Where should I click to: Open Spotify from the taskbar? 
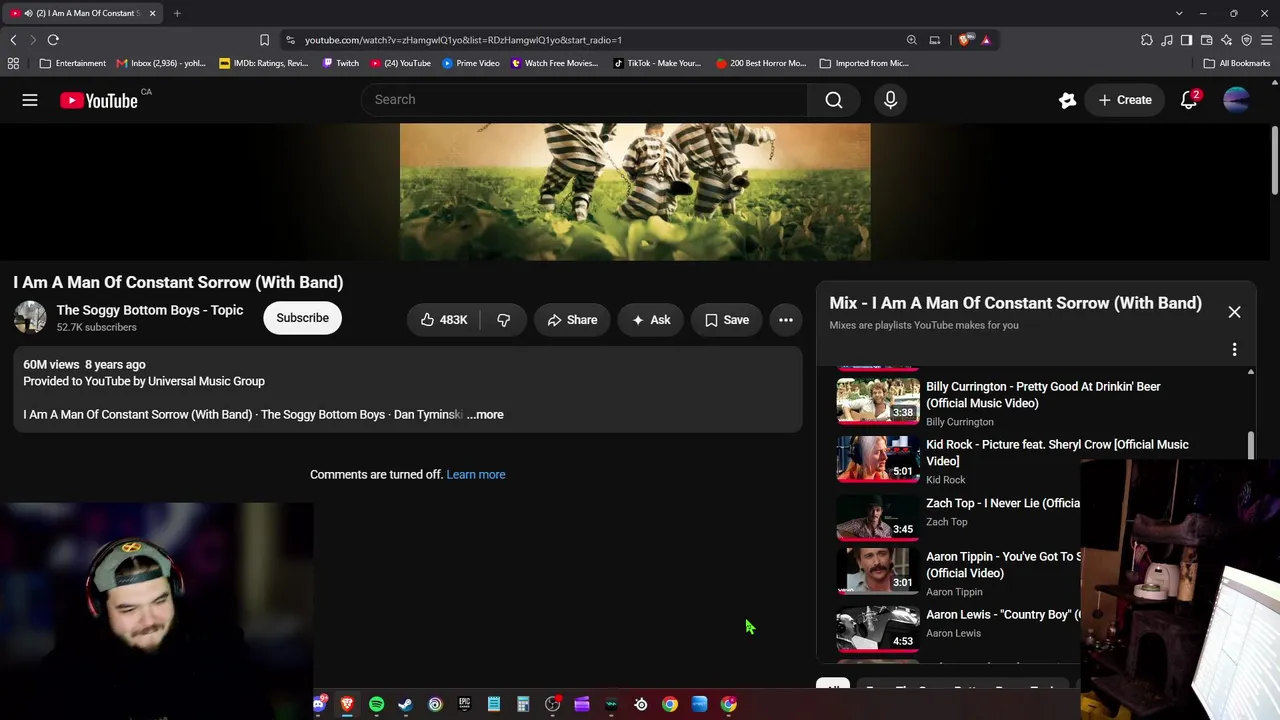376,704
